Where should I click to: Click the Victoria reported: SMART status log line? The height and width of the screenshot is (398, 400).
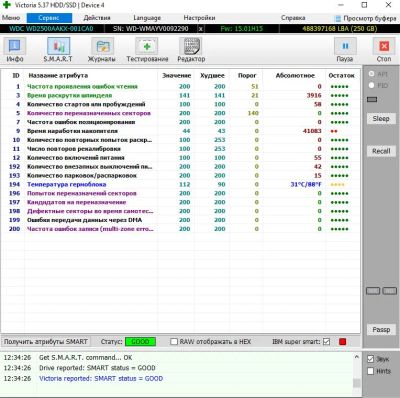click(101, 379)
